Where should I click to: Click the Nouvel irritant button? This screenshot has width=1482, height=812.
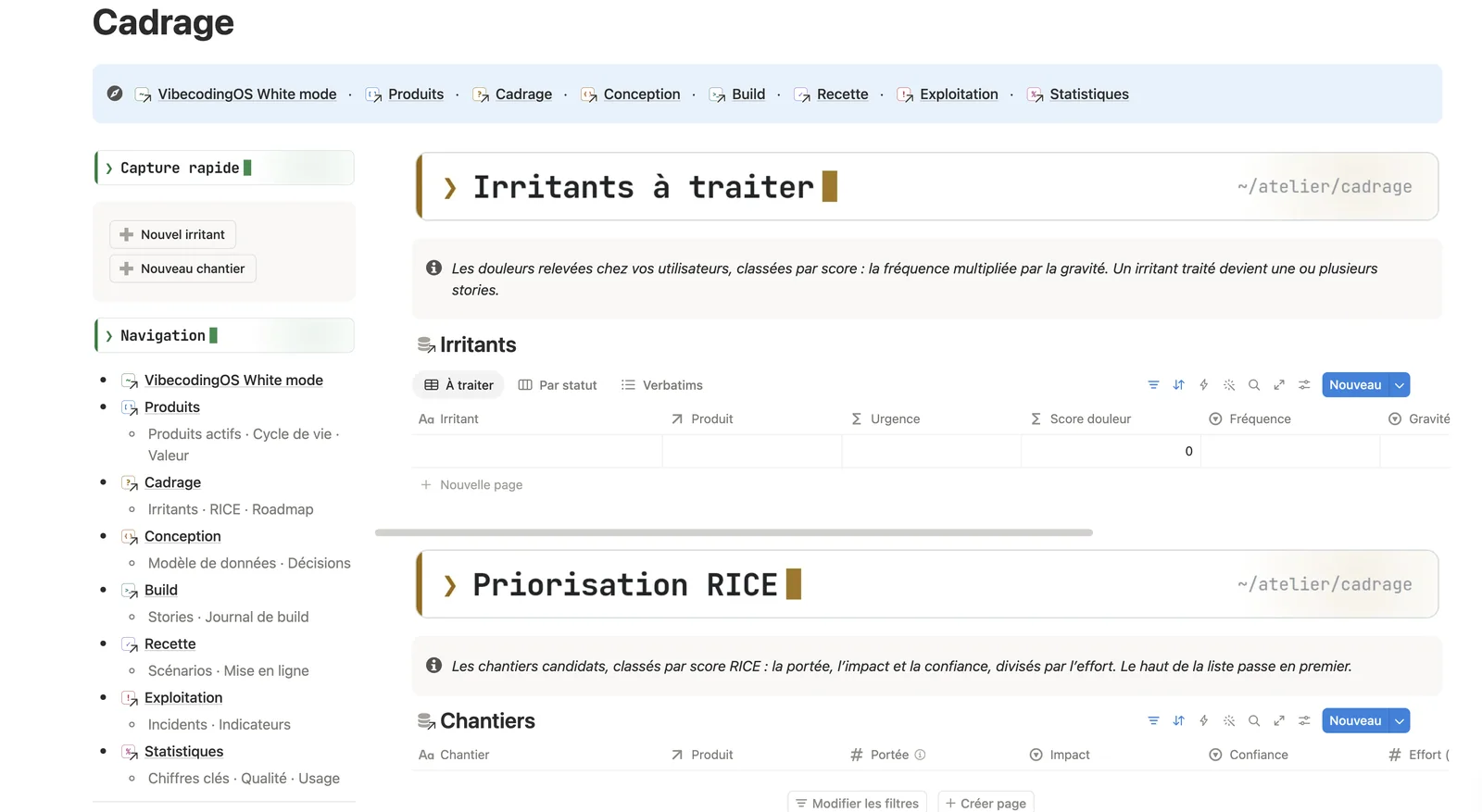click(173, 234)
